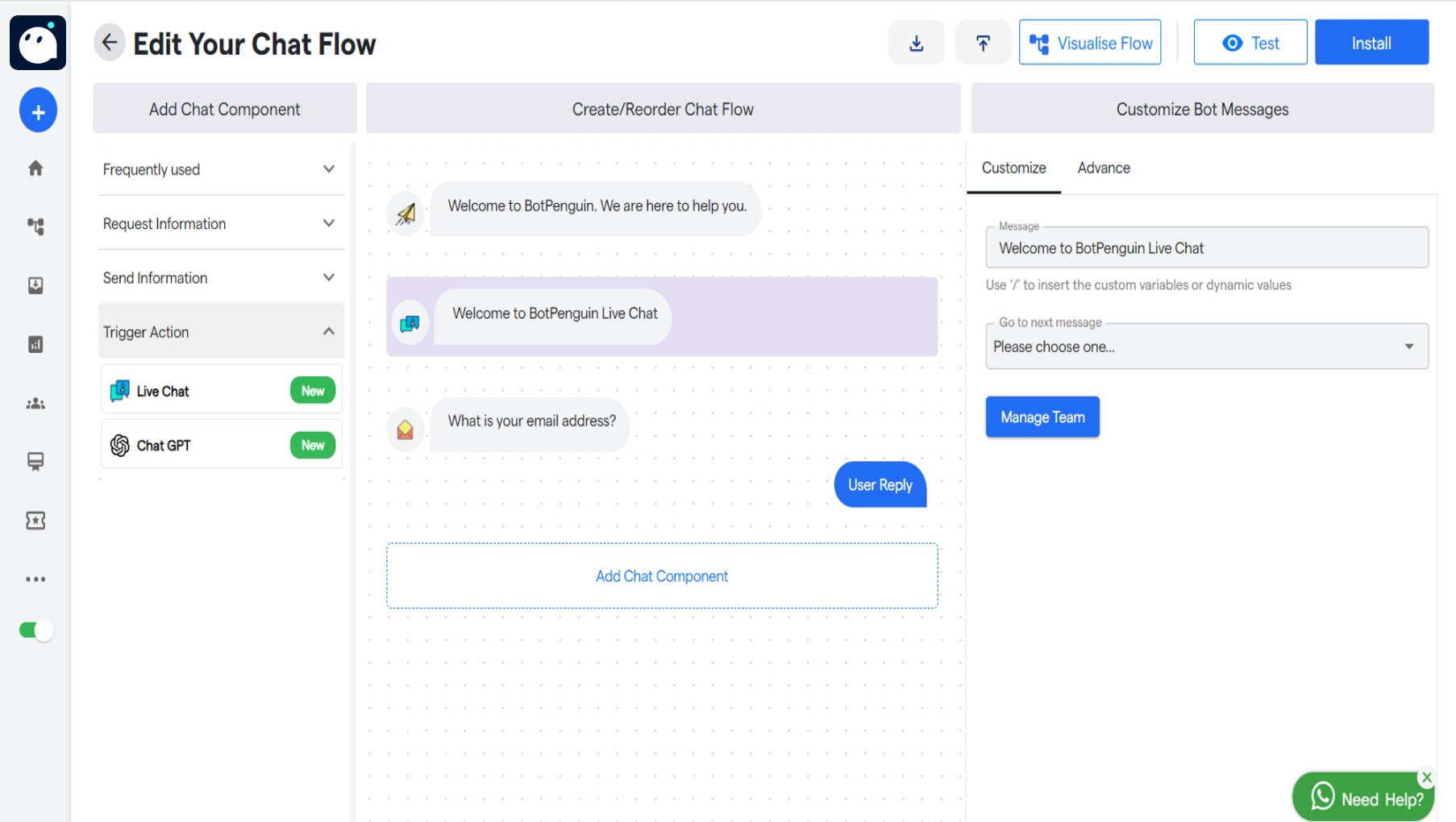Click the Chat GPT logo icon

point(120,445)
